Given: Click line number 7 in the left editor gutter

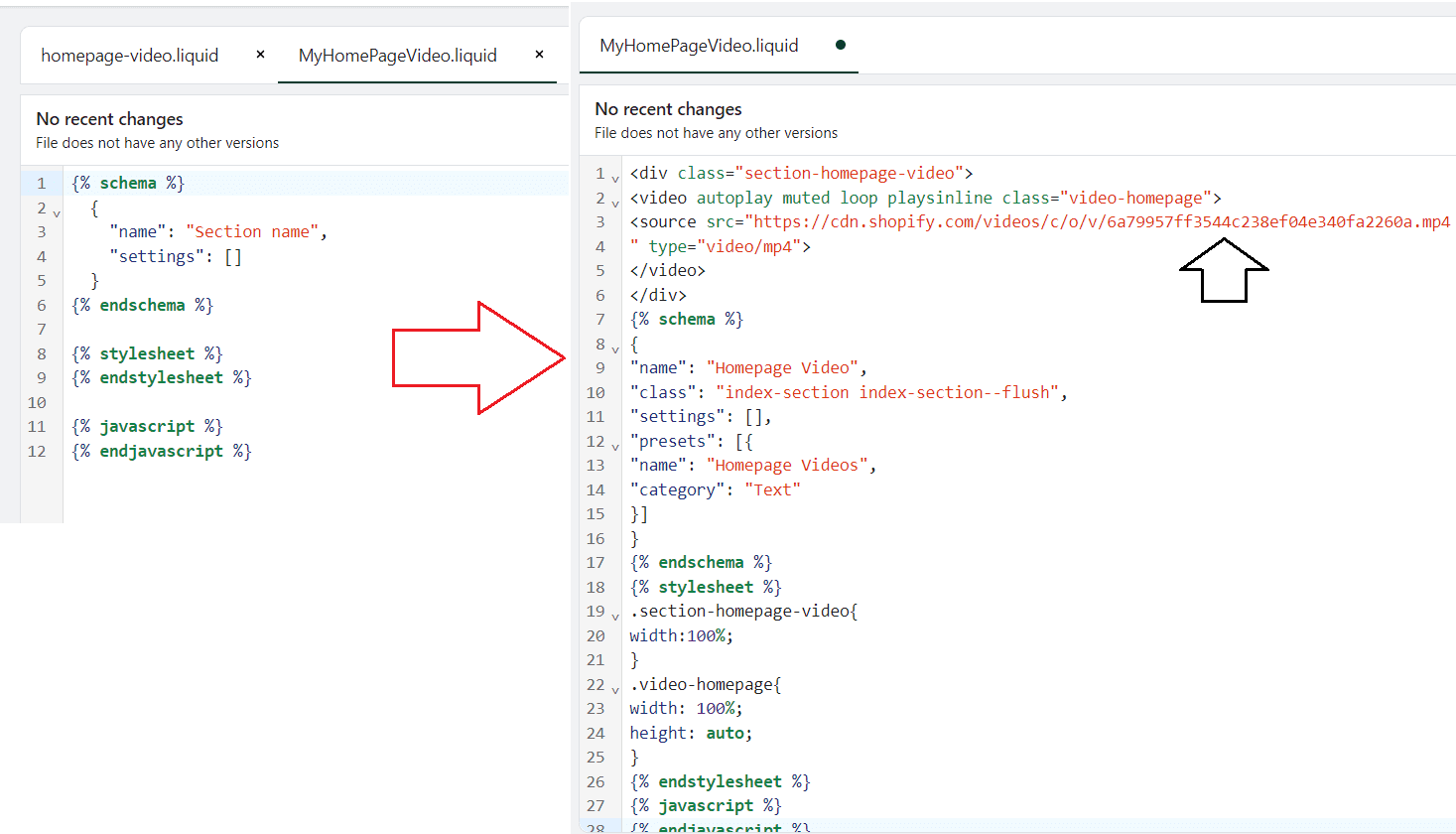Looking at the screenshot, I should (x=42, y=329).
